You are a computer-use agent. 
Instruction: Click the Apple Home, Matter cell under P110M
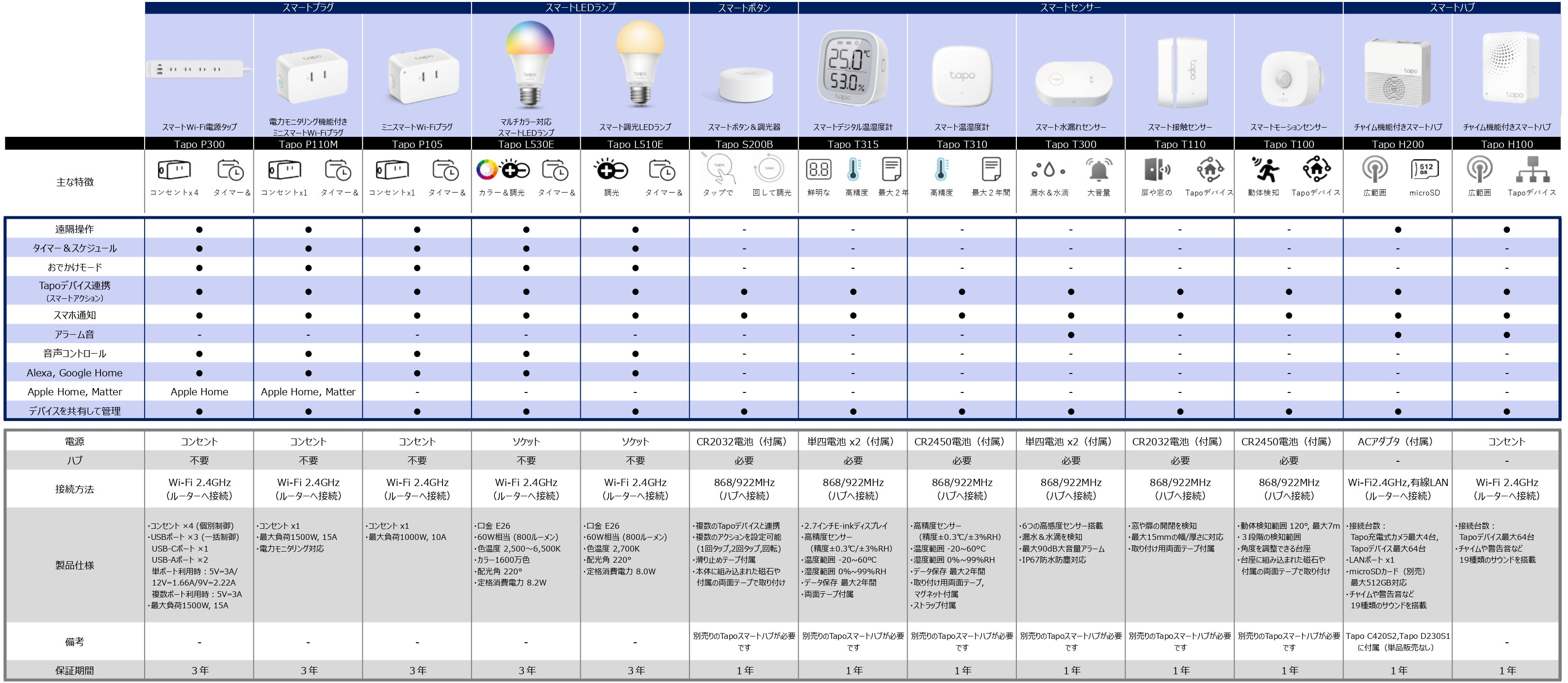coord(308,392)
